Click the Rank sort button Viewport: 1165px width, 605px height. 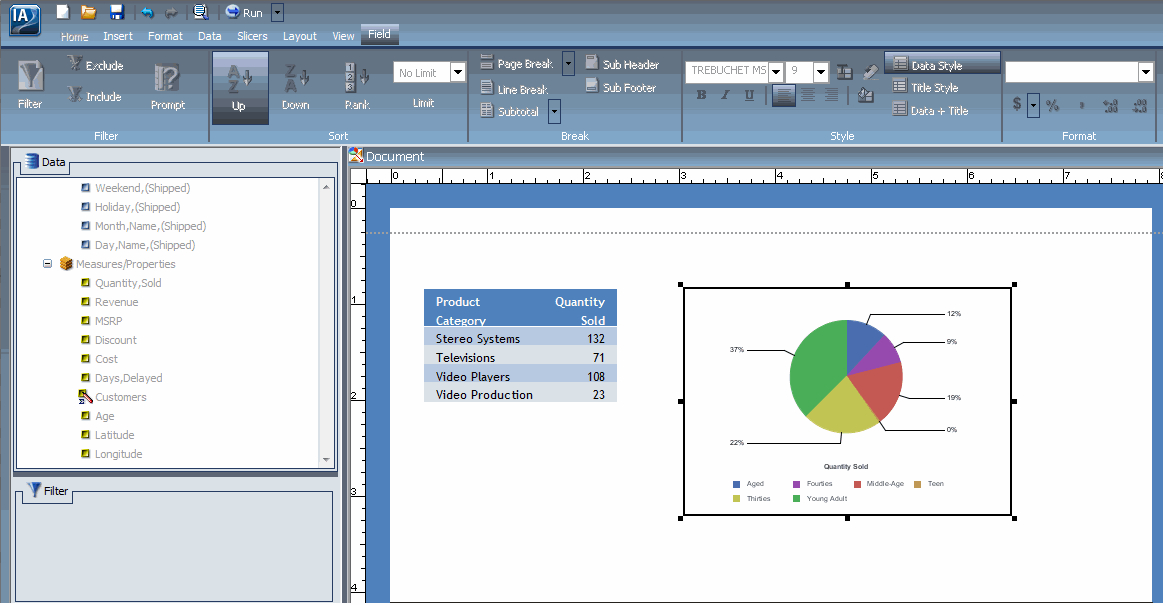coord(357,88)
